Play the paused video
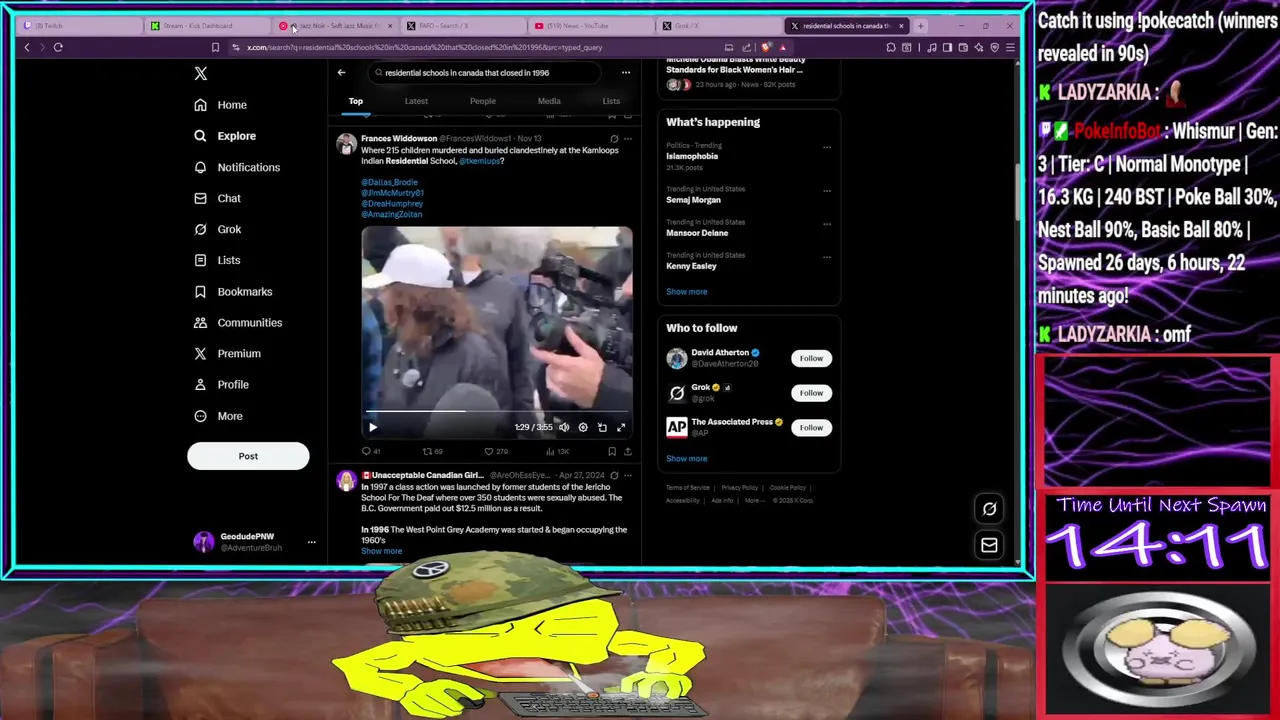 point(373,427)
